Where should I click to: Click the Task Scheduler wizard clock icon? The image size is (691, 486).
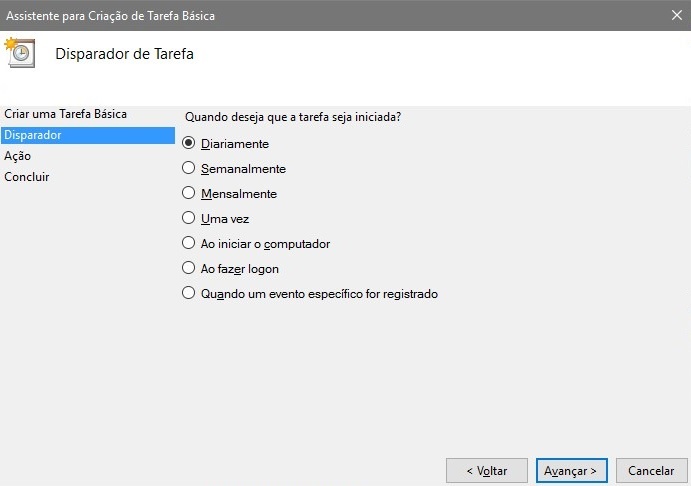[x=20, y=53]
